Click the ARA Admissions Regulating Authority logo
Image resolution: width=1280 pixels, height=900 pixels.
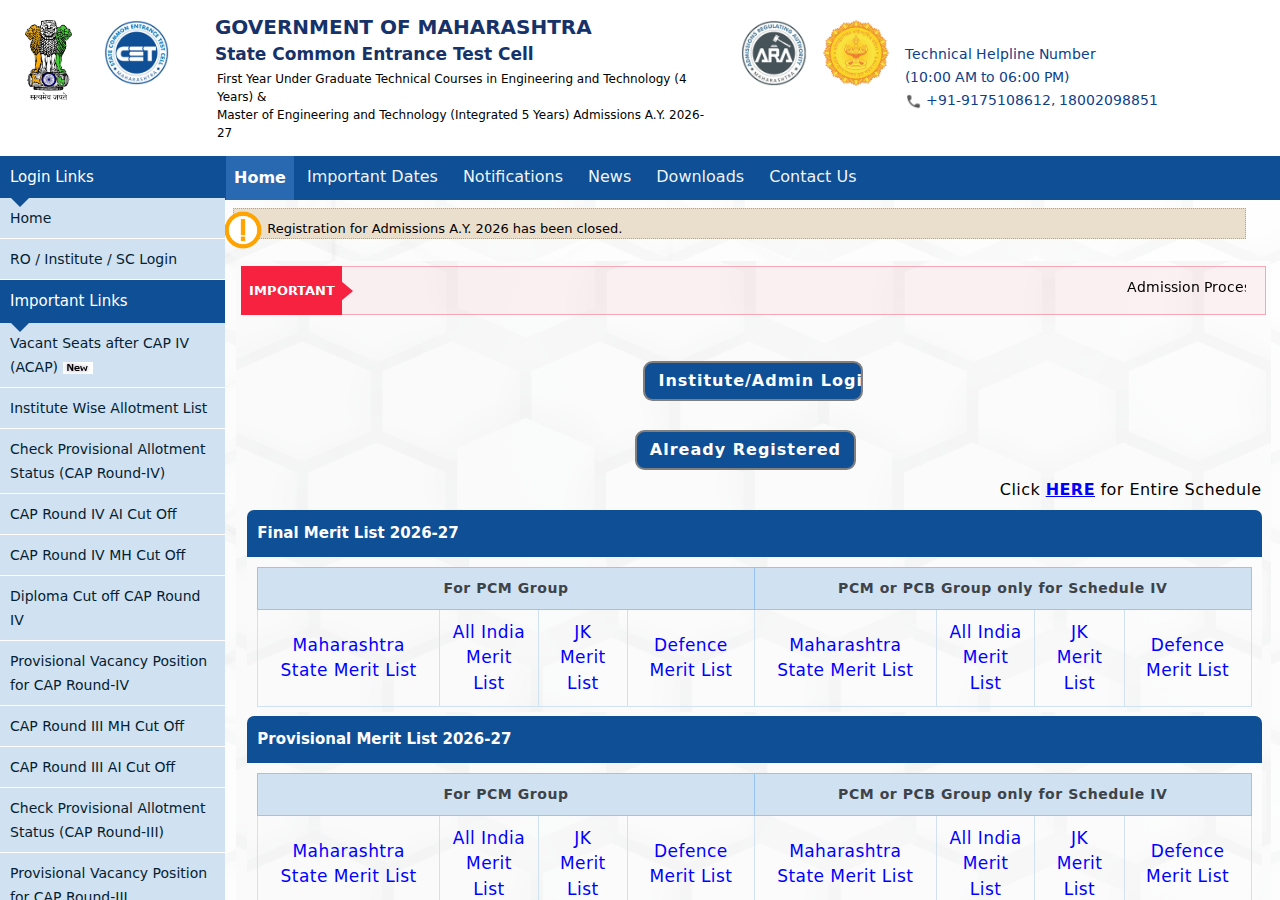click(774, 53)
